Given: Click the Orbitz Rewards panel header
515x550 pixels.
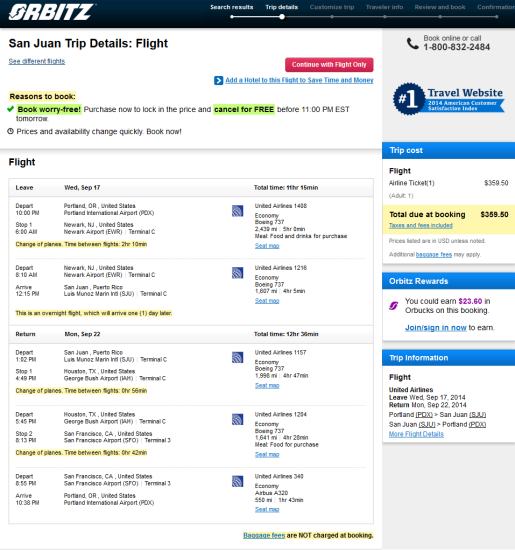Looking at the screenshot, I should click(448, 281).
